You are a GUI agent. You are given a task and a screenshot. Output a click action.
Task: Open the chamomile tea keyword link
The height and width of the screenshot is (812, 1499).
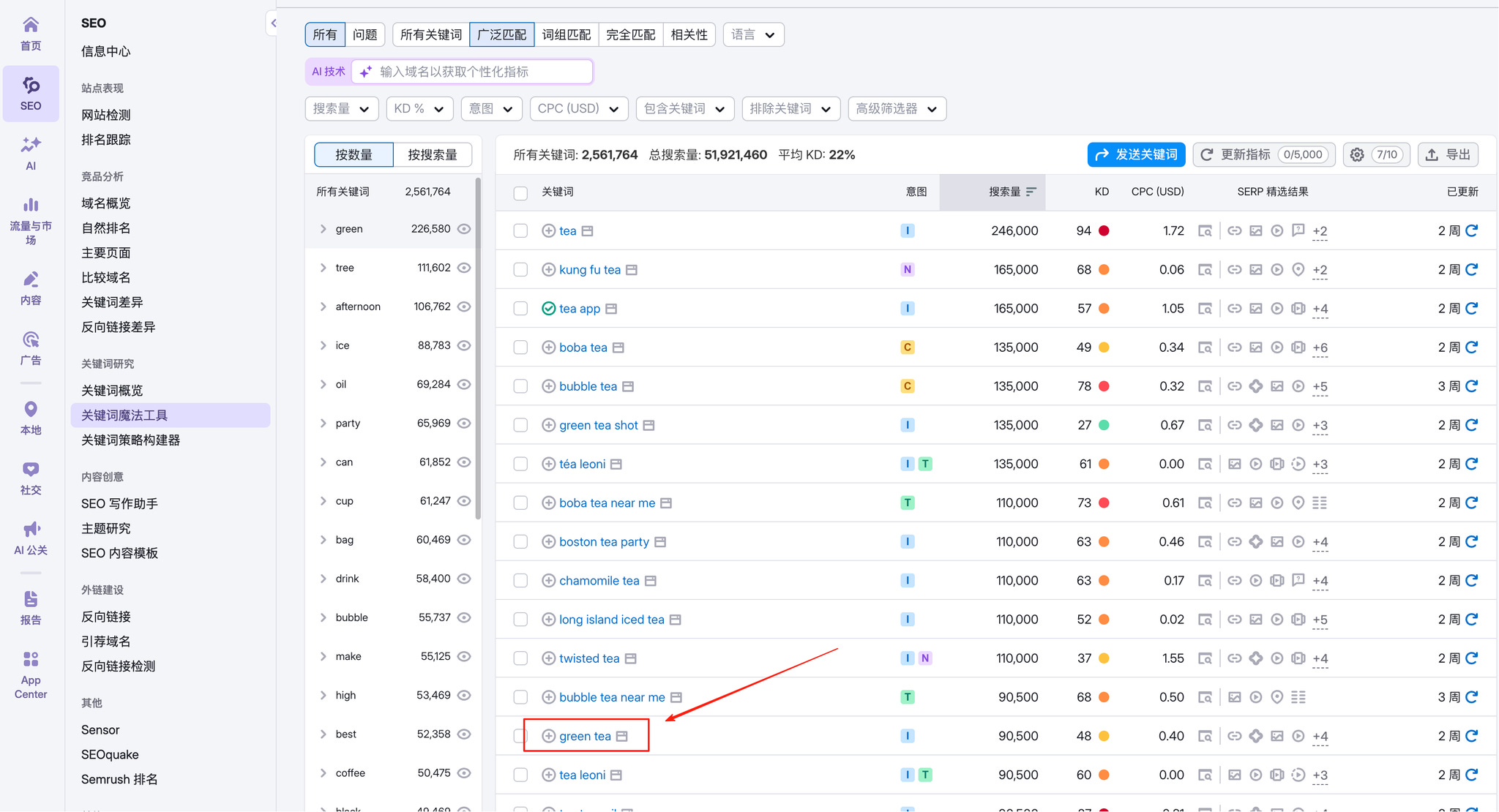click(x=599, y=581)
